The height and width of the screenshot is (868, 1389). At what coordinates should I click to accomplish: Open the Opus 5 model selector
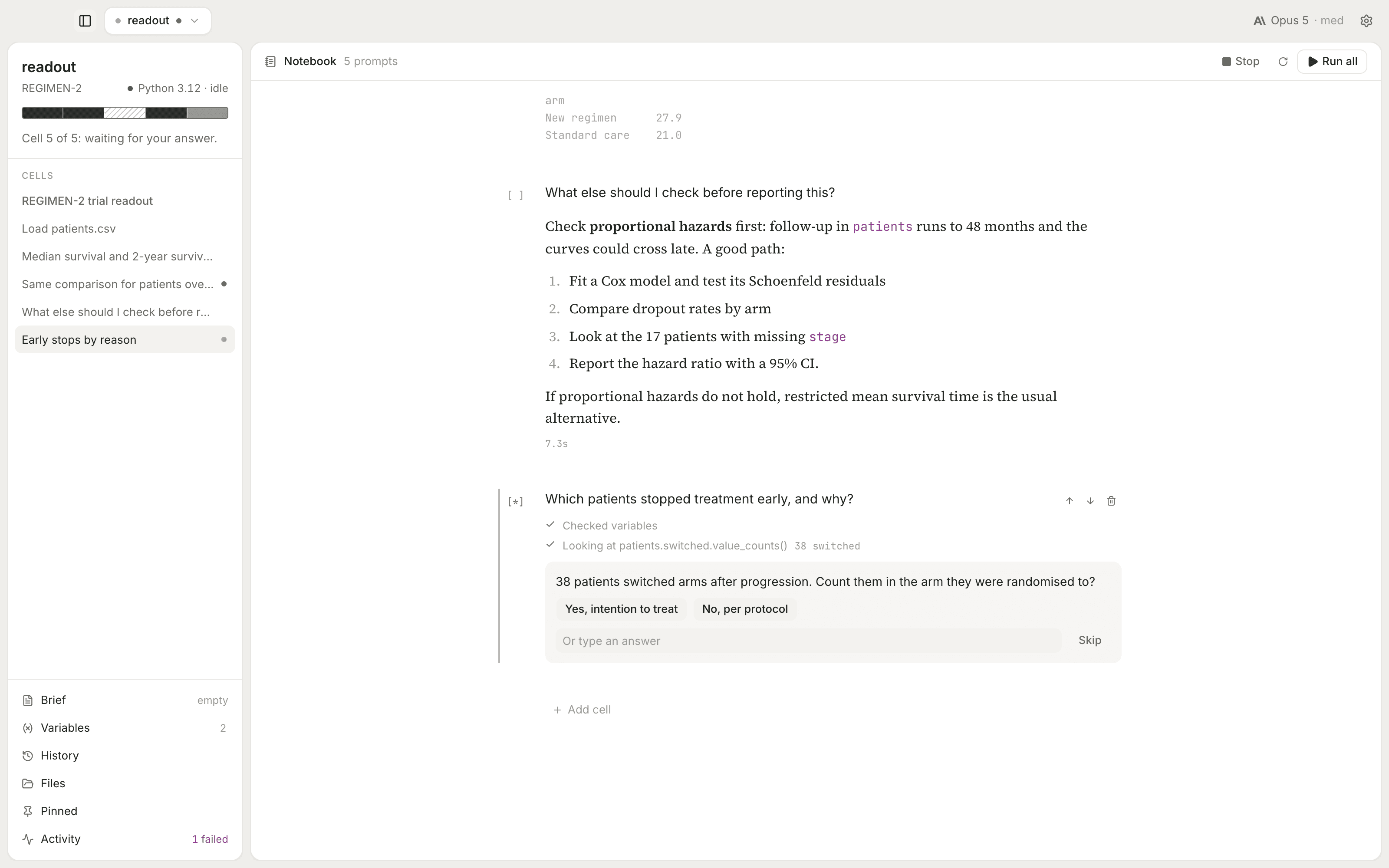[1298, 21]
